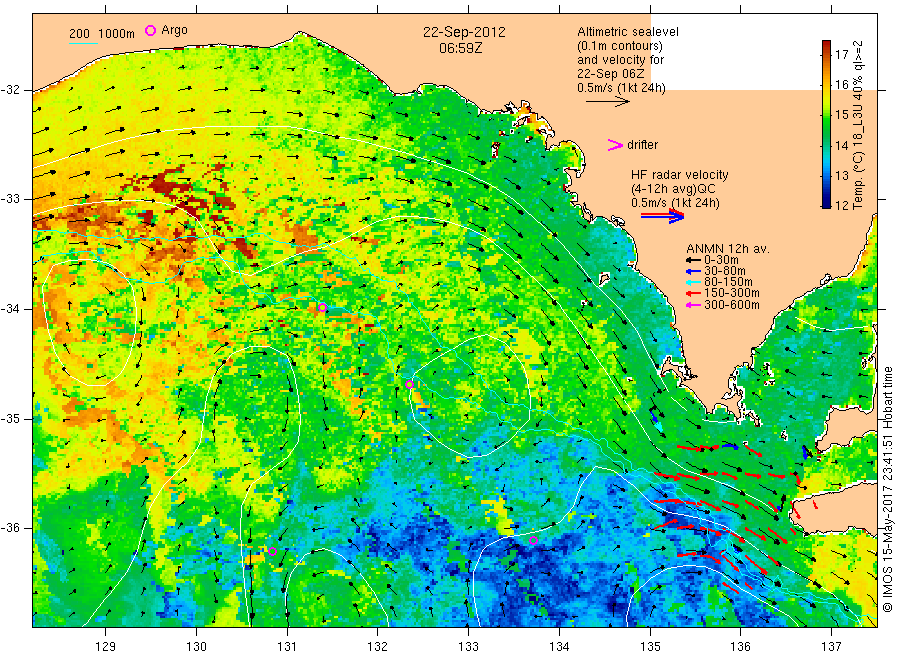Viewport: 900px width, 660px height.
Task: Click the dark blue bottom of color bar
Action: 827,202
